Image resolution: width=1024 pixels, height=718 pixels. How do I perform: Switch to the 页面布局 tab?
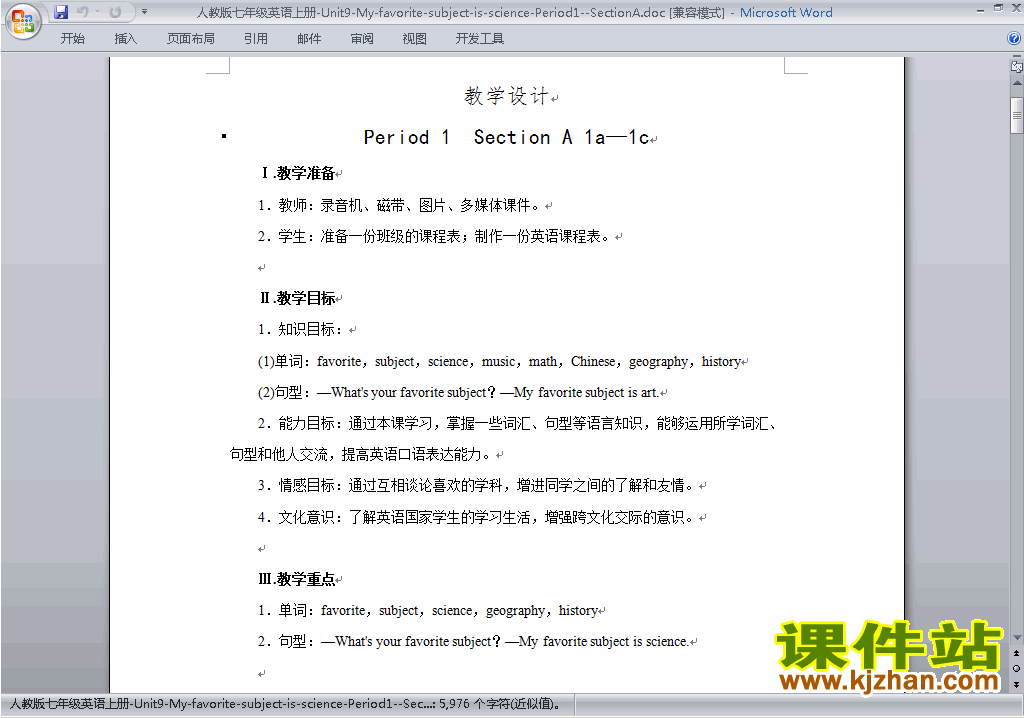coord(191,39)
